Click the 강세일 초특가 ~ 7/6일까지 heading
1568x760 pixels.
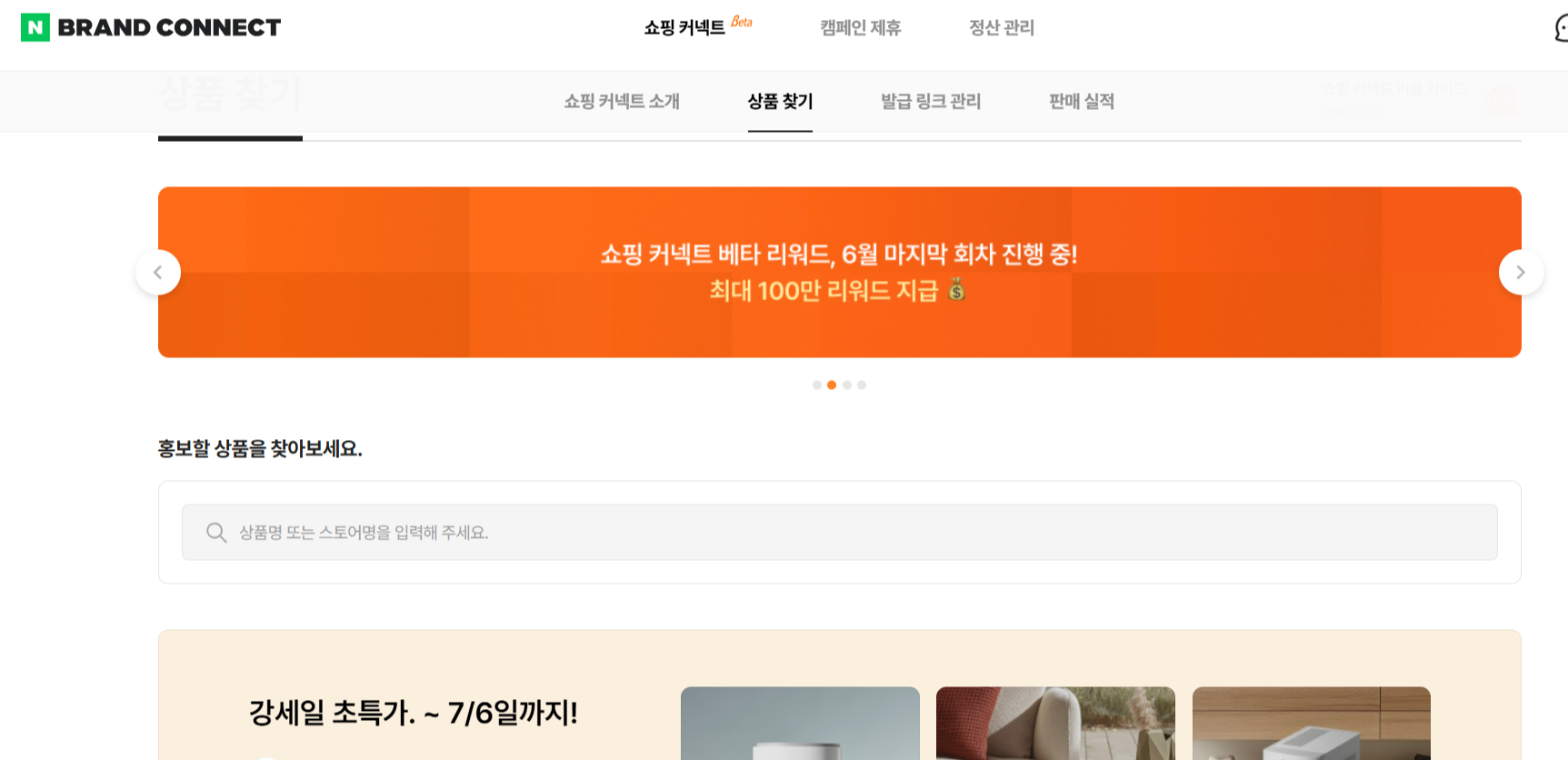(414, 712)
